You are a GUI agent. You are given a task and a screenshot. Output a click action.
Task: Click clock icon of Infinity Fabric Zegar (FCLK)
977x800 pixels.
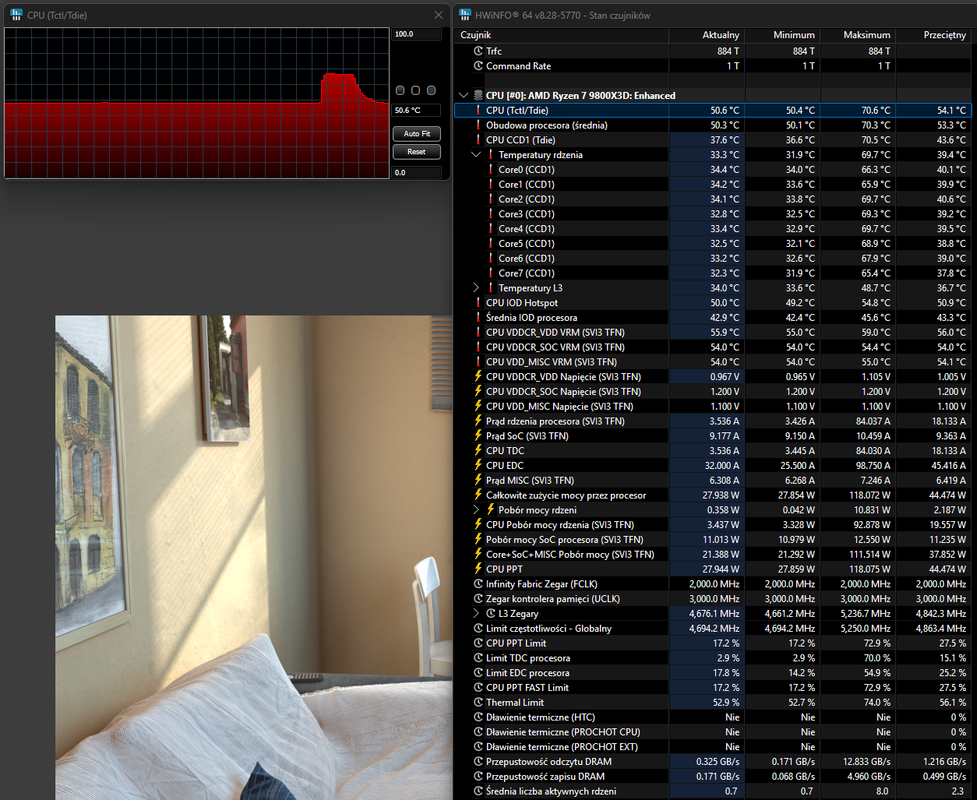click(x=478, y=584)
